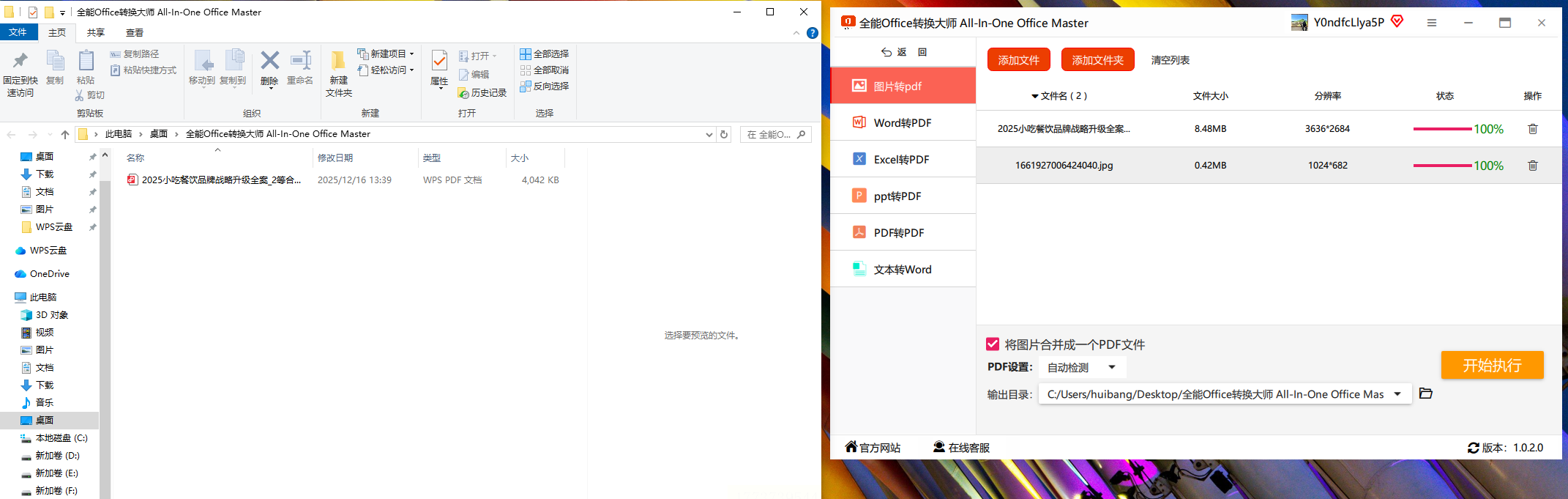Click progress bar of 2025小吃餐饮 file
This screenshot has width=1568, height=499.
pos(1442,129)
